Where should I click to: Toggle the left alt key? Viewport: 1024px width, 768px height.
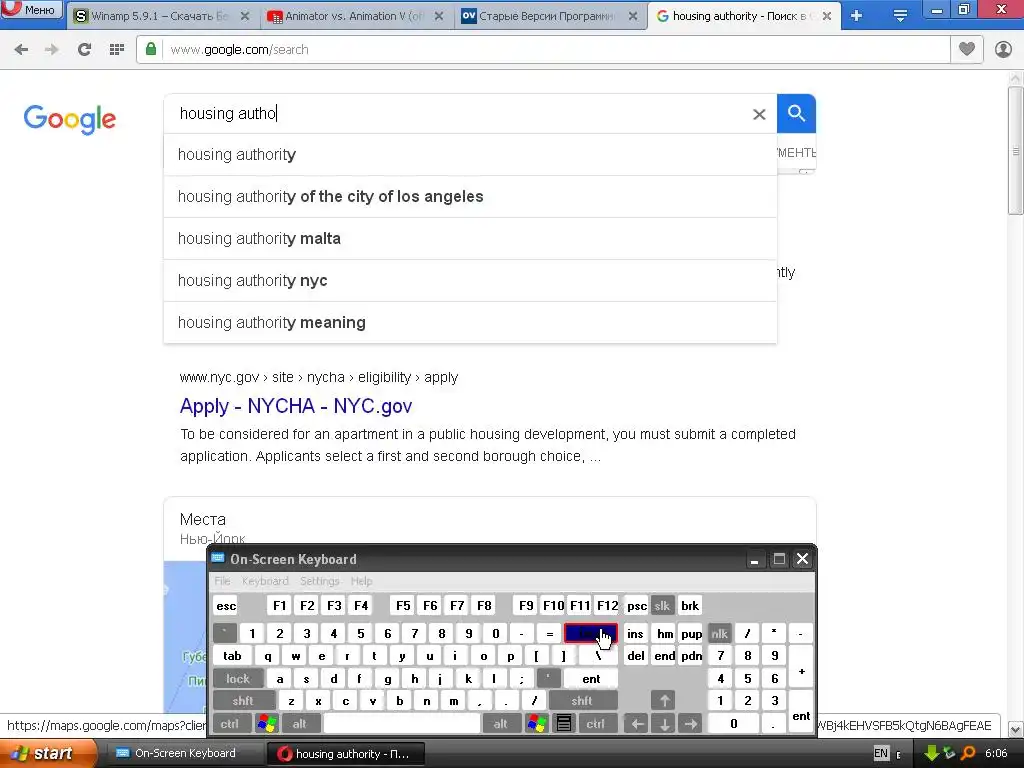tap(300, 724)
